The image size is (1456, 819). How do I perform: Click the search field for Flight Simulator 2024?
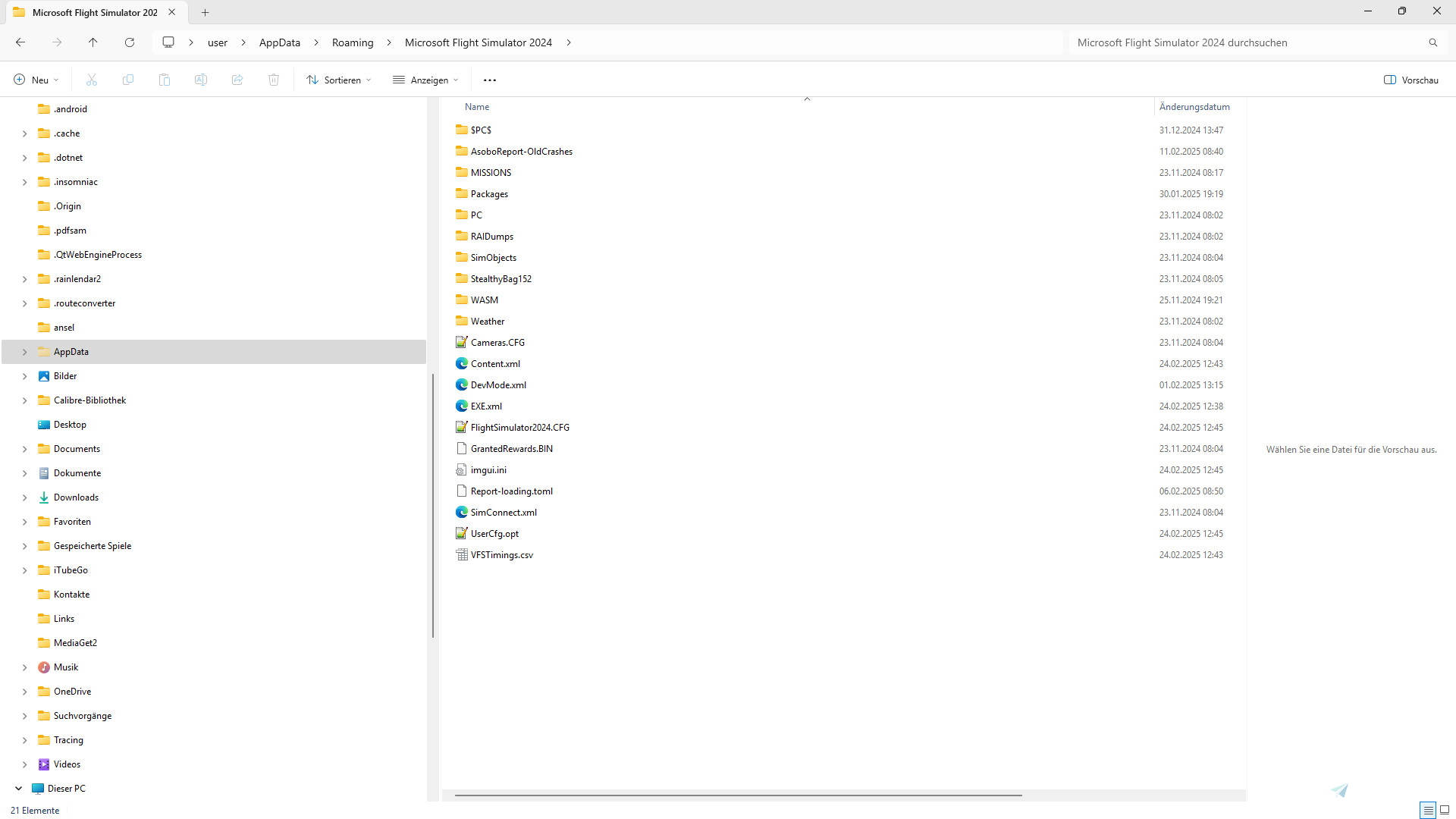[x=1251, y=42]
